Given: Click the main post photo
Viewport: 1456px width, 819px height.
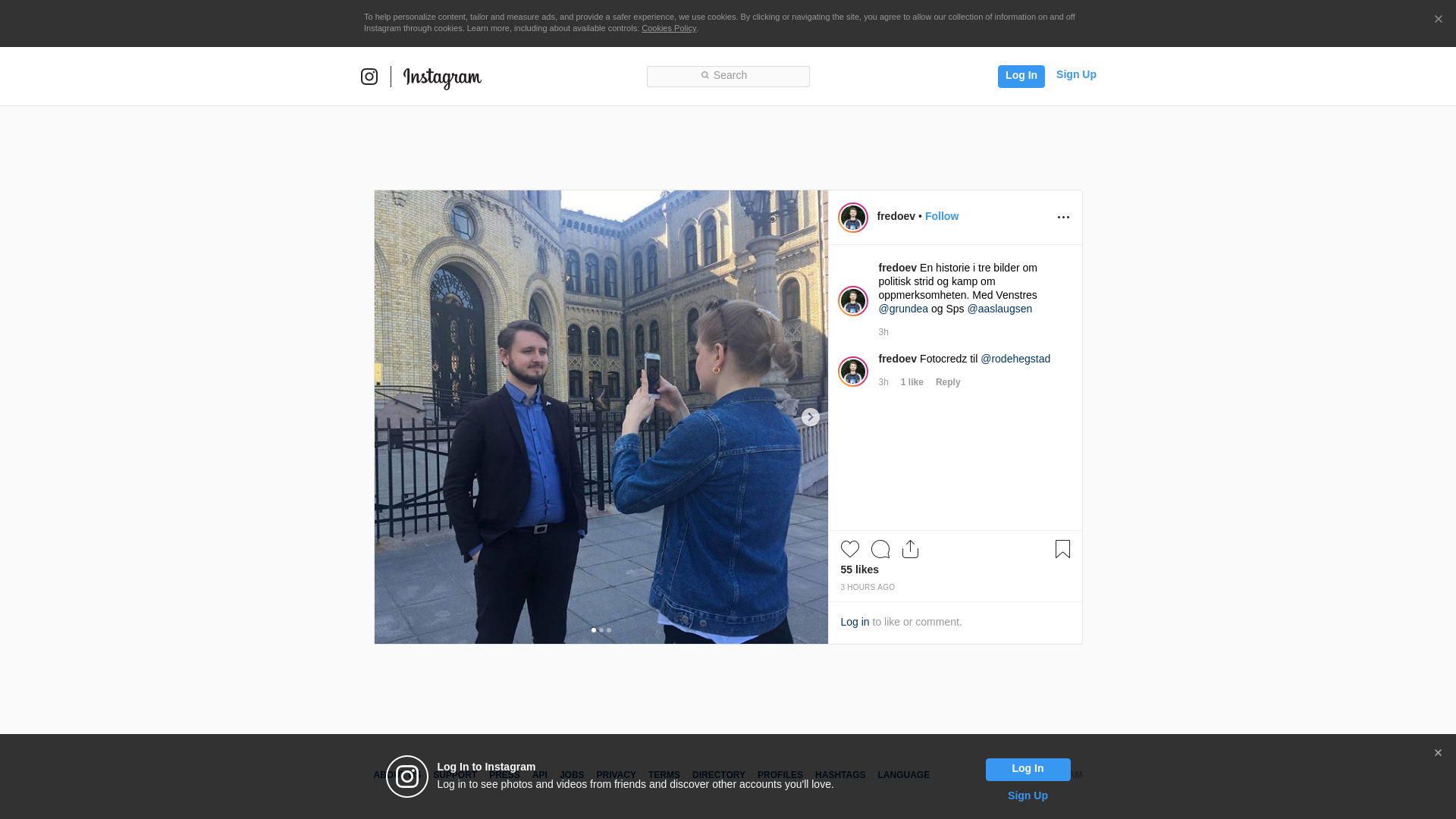Looking at the screenshot, I should click(601, 417).
